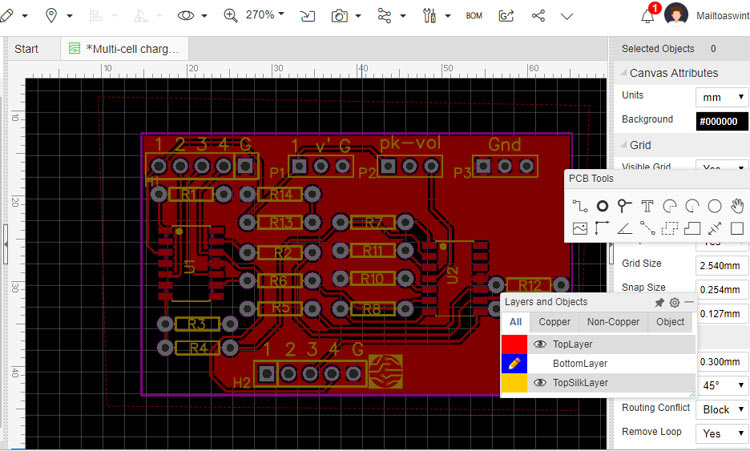Click the Background #000000 color field
The width and height of the screenshot is (750, 451).
tap(722, 121)
